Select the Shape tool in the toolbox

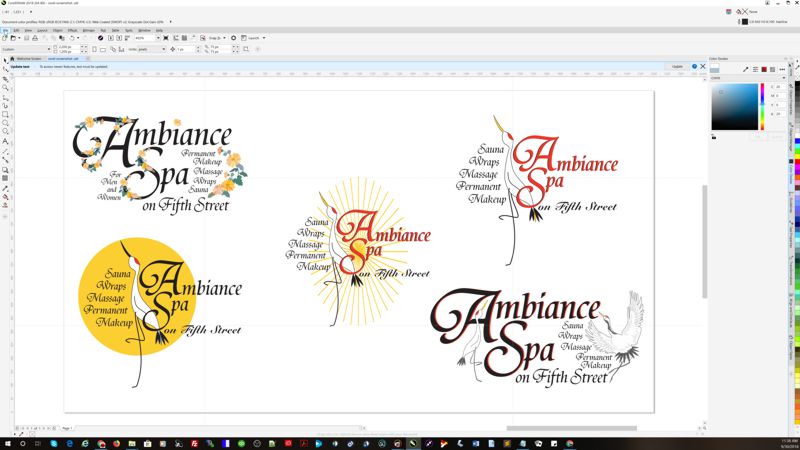(6, 69)
